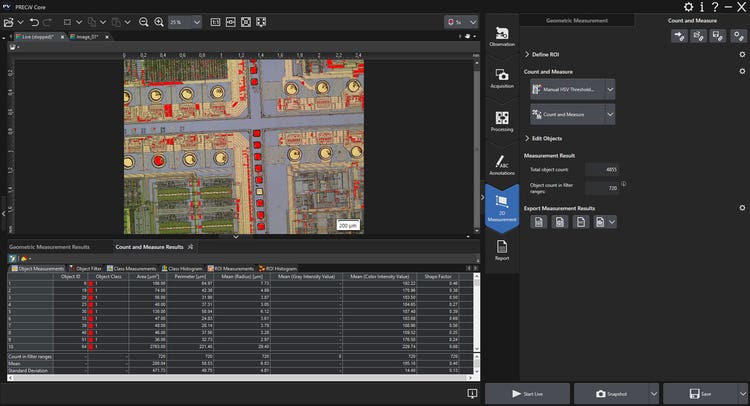Open the Observation workflow panel

(x=502, y=39)
